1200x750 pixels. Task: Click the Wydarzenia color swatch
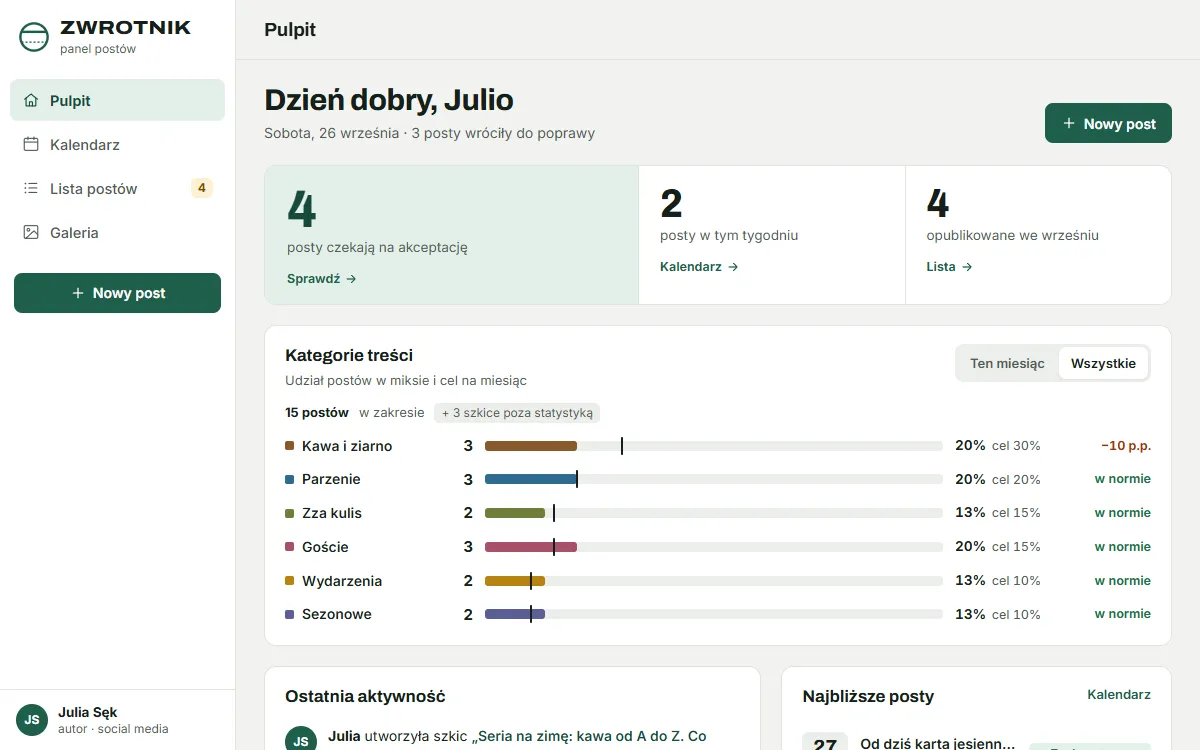point(290,581)
